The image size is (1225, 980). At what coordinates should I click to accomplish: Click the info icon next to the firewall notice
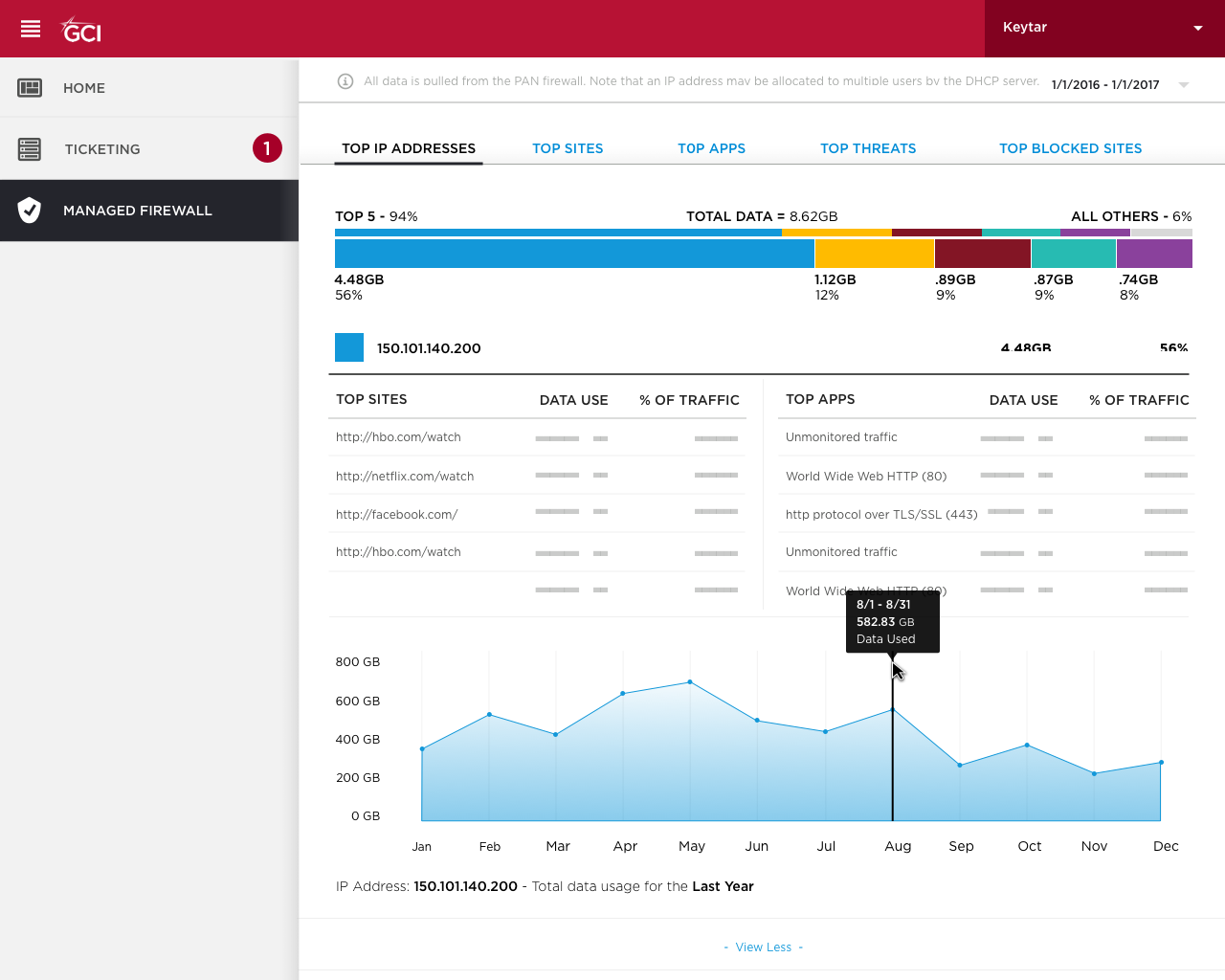345,81
